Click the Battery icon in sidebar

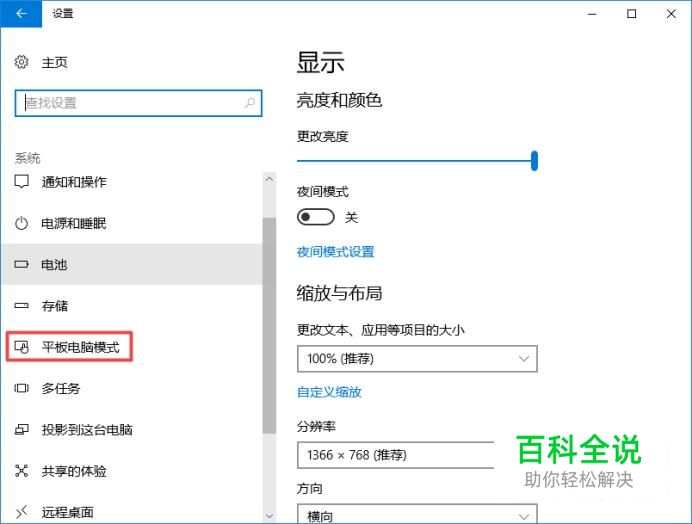click(x=21, y=264)
